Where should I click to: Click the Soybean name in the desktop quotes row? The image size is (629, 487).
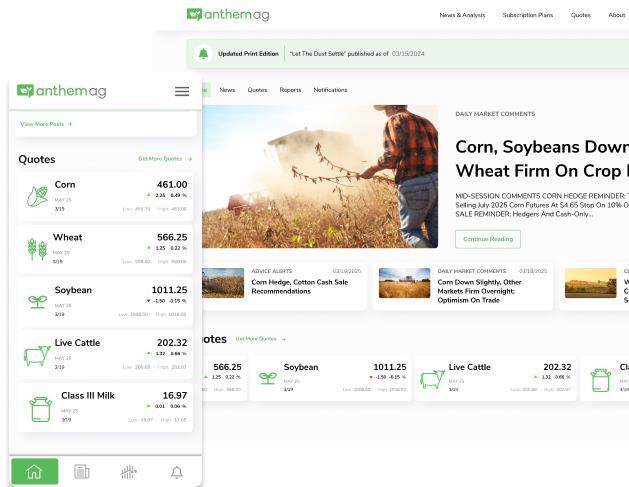tap(301, 367)
